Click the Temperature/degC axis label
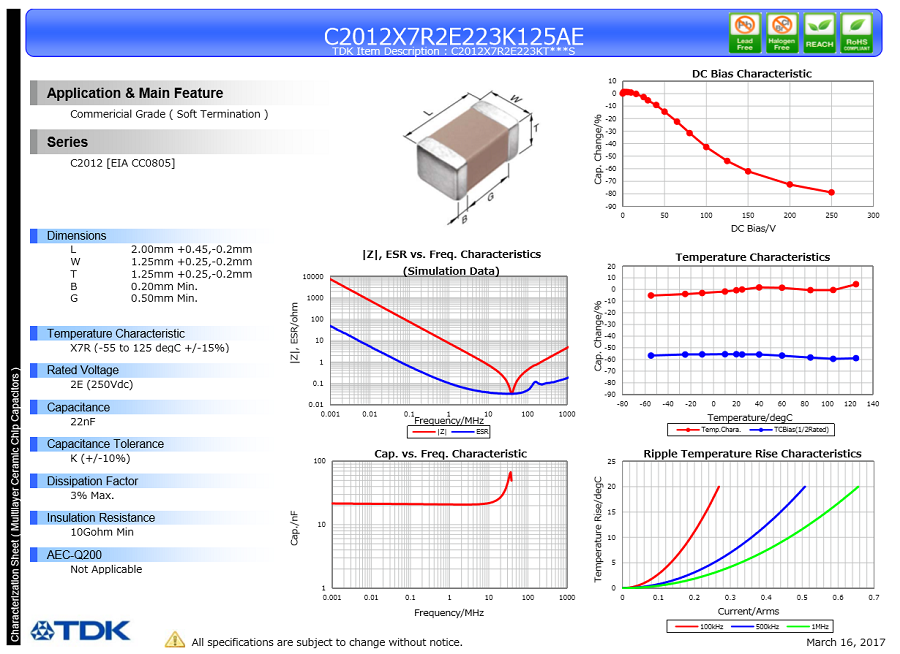Screen dimensions: 900x654 pyautogui.click(x=750, y=417)
